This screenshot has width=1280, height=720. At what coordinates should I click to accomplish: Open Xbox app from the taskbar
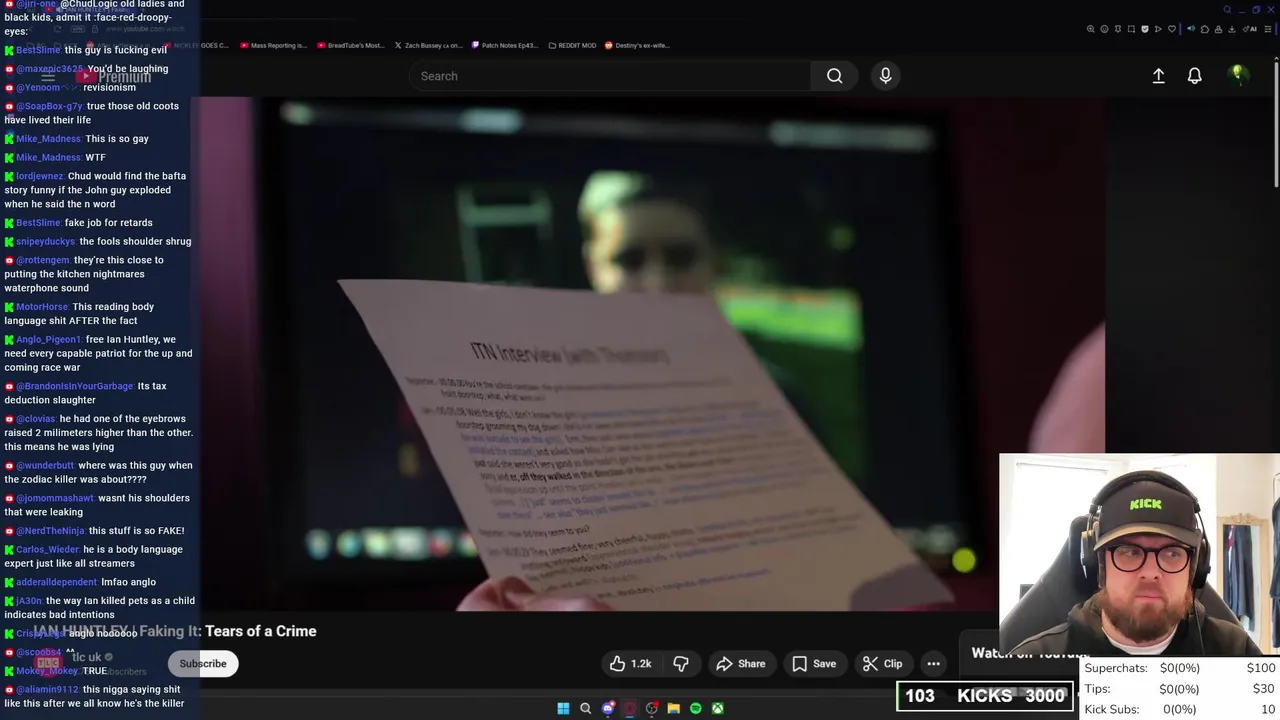point(718,708)
